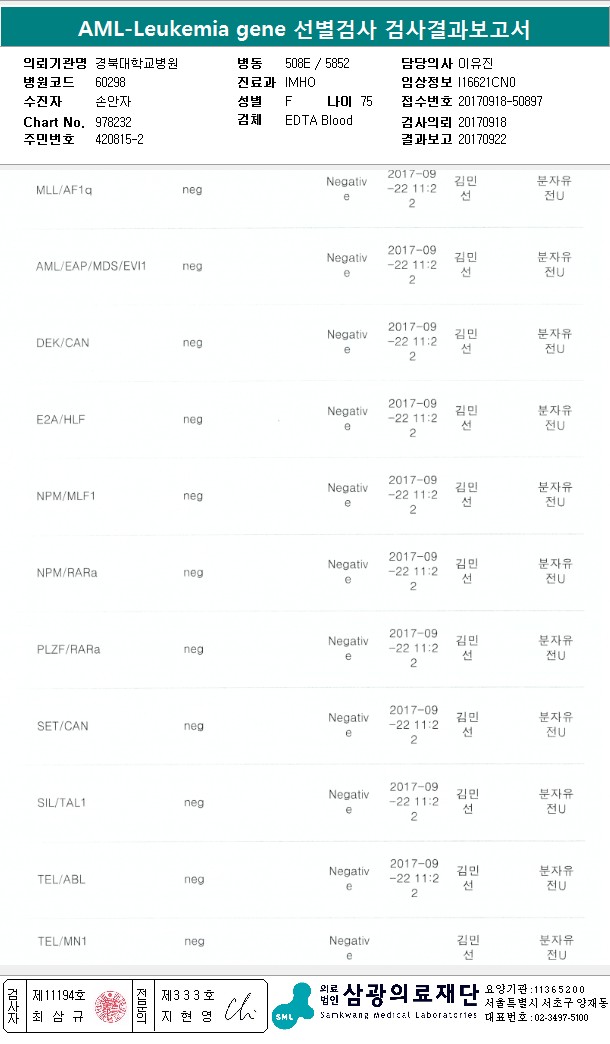
Task: Click the DEK/CAN gene label
Action: coord(62,343)
